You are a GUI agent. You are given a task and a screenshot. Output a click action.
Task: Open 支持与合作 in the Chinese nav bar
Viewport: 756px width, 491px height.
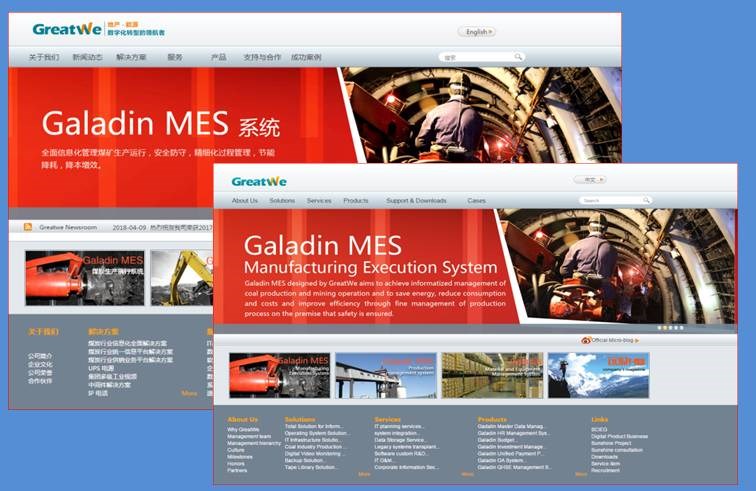[262, 57]
